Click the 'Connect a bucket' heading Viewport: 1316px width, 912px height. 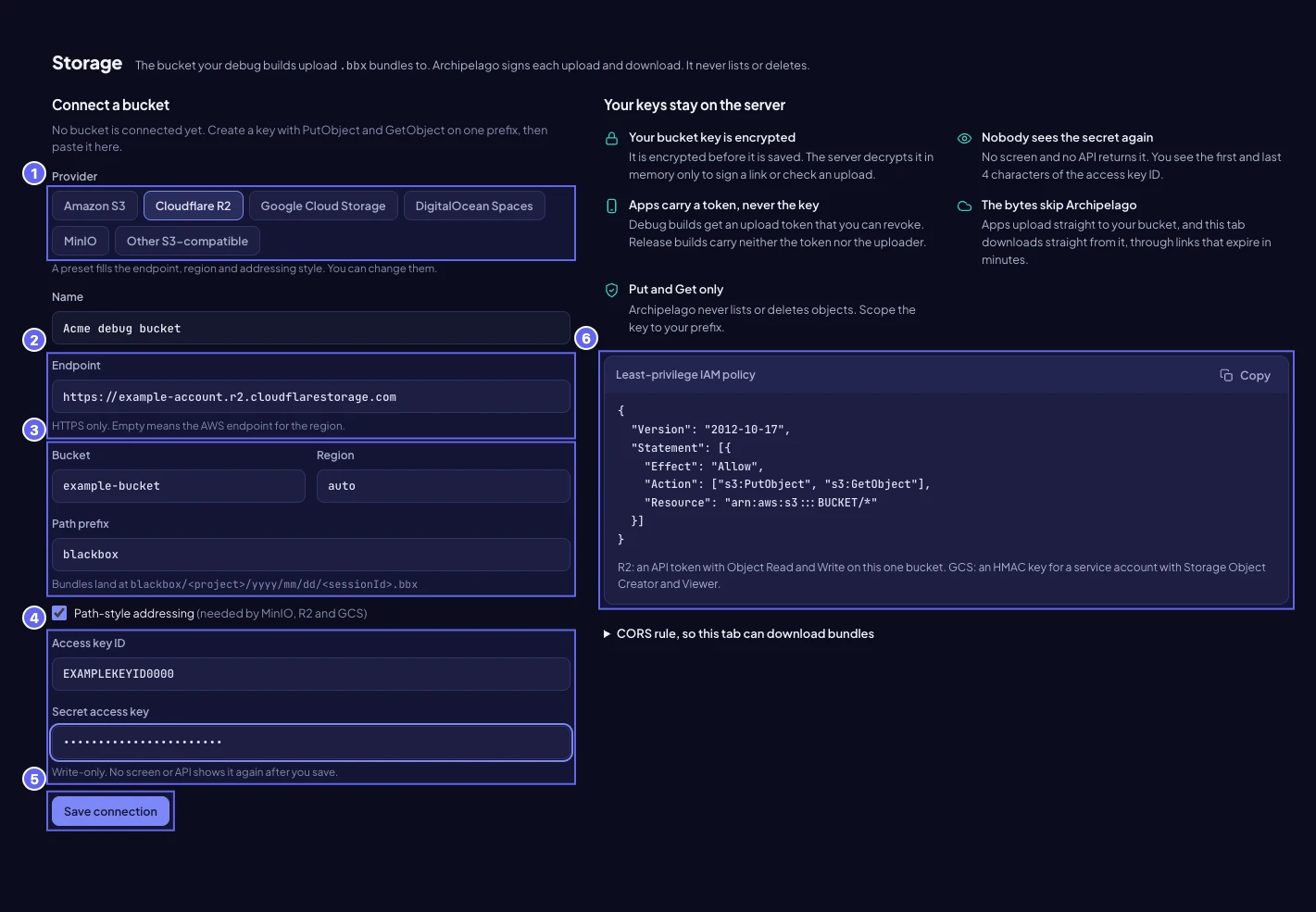110,106
